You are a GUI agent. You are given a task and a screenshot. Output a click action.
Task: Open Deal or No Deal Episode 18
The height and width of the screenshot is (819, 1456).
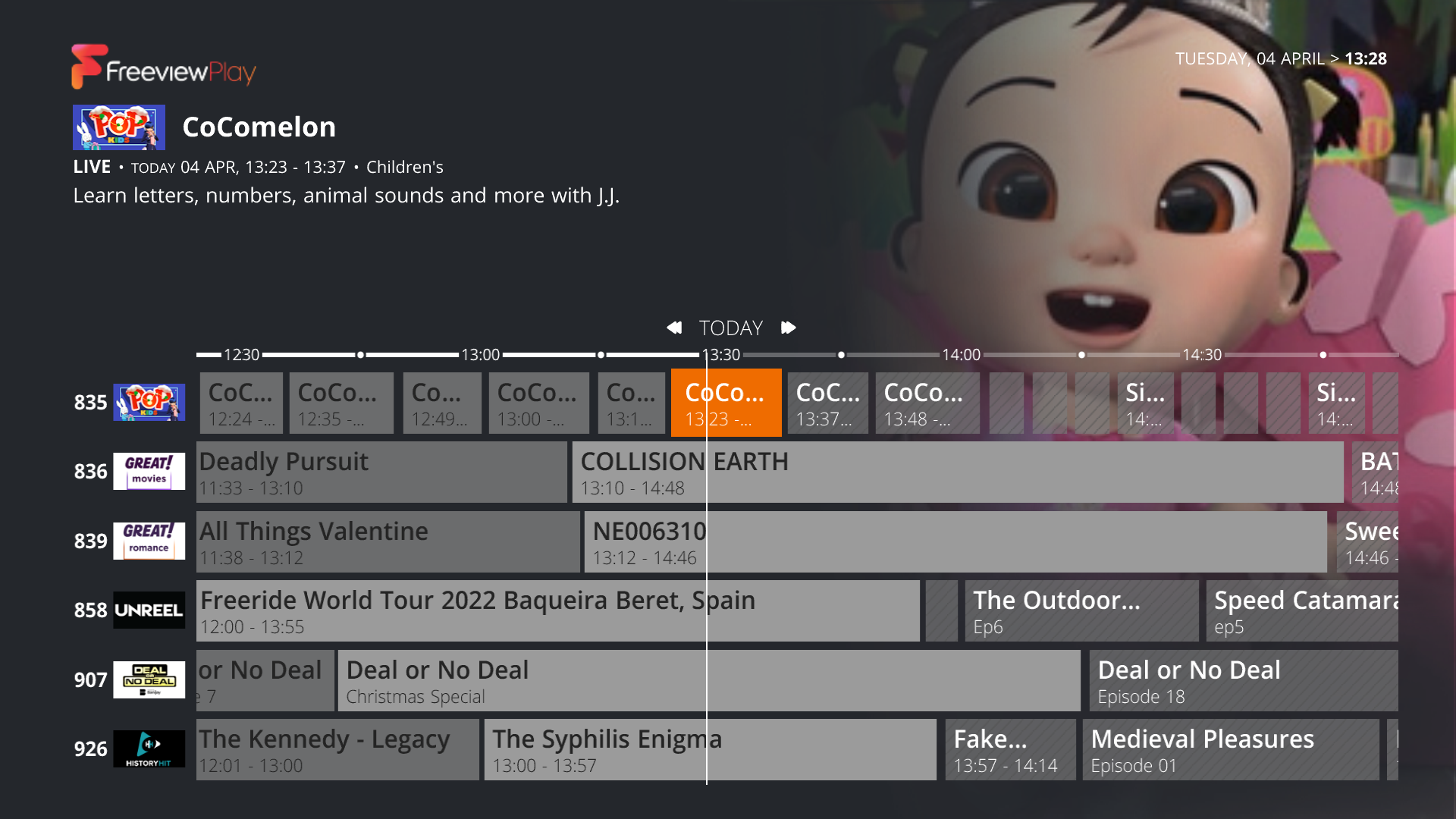1244,680
